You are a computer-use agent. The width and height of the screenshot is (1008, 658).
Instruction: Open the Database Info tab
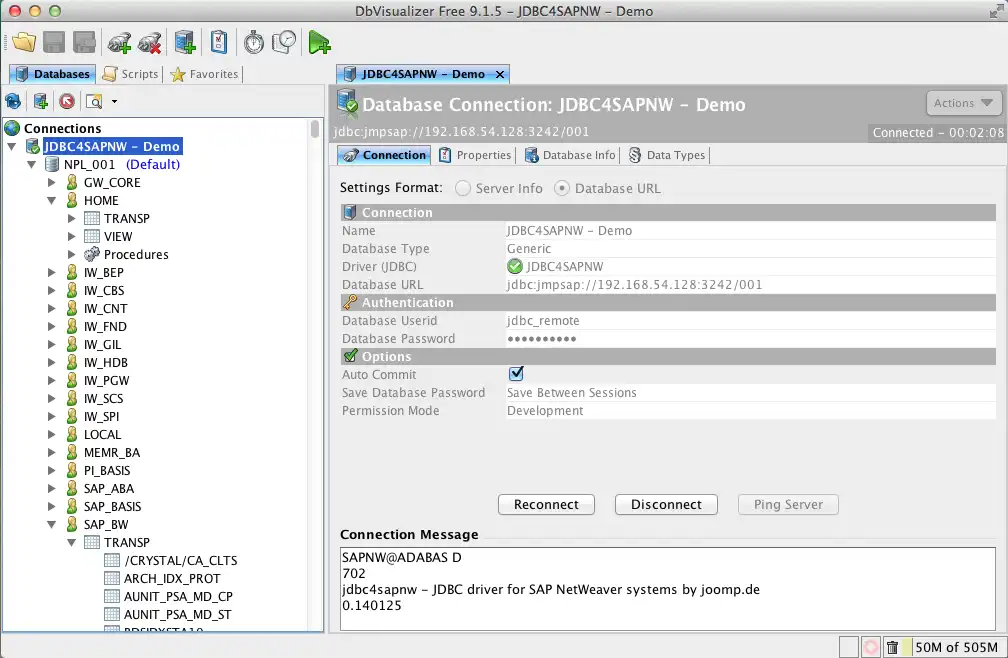[x=570, y=155]
